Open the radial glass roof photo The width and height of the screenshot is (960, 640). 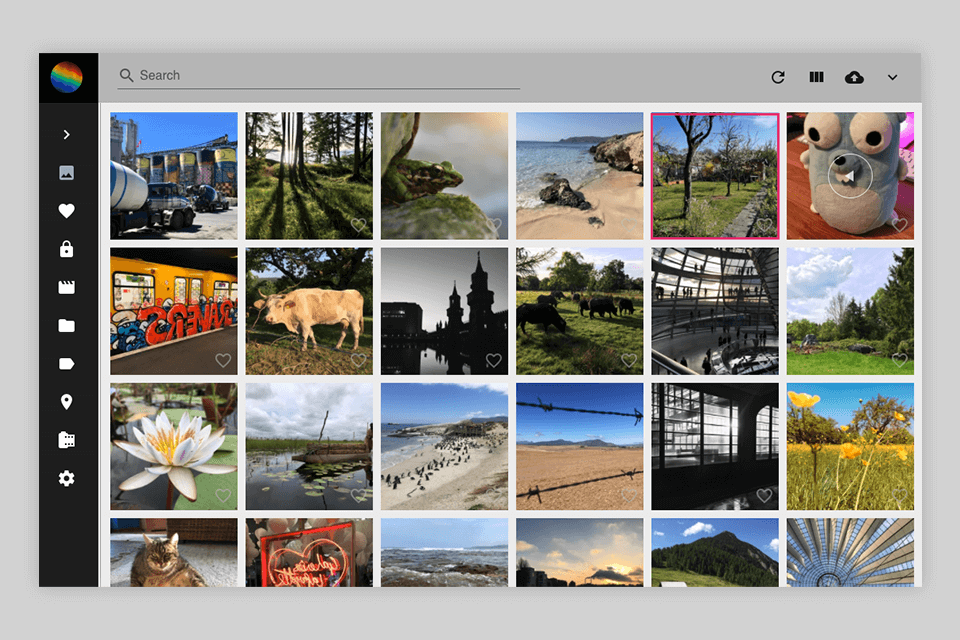tap(850, 552)
